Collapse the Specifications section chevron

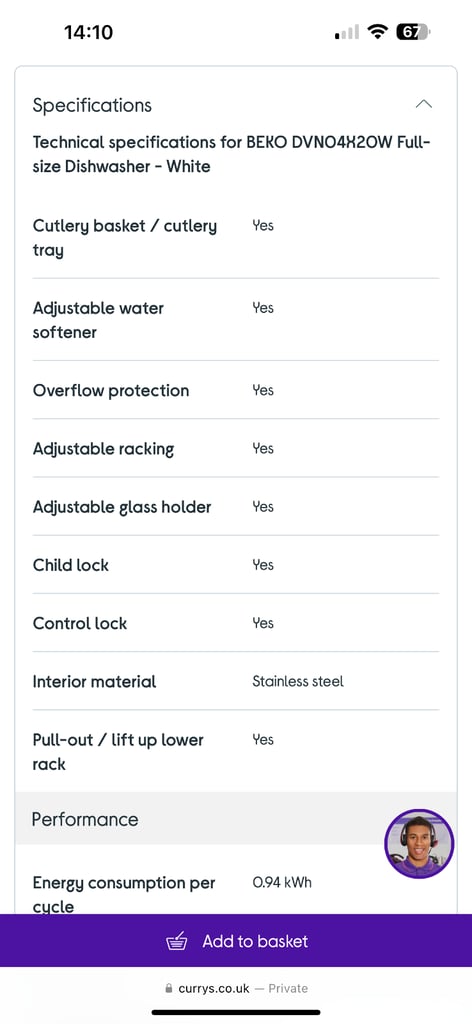point(424,104)
